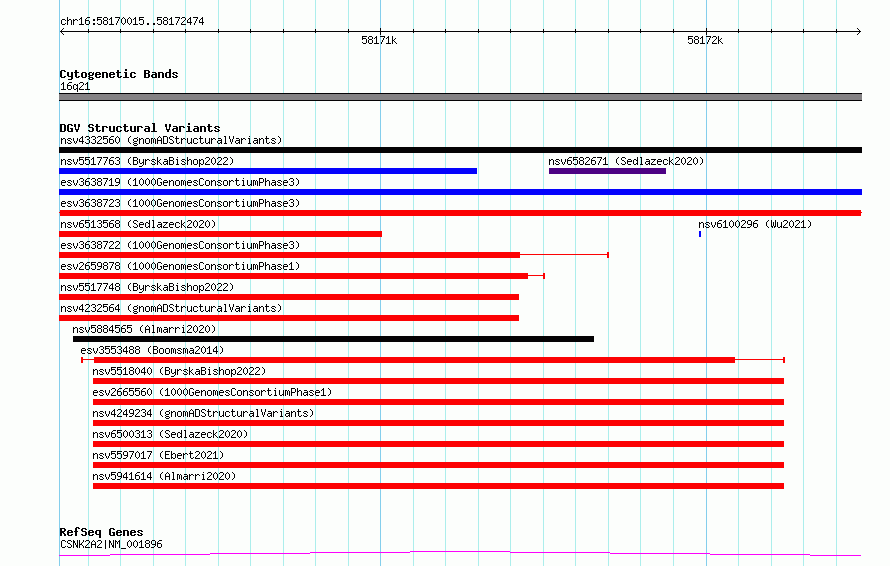This screenshot has width=890, height=566.
Task: Click the chr16:58170015..58172474 coordinate label
Action: pos(132,22)
